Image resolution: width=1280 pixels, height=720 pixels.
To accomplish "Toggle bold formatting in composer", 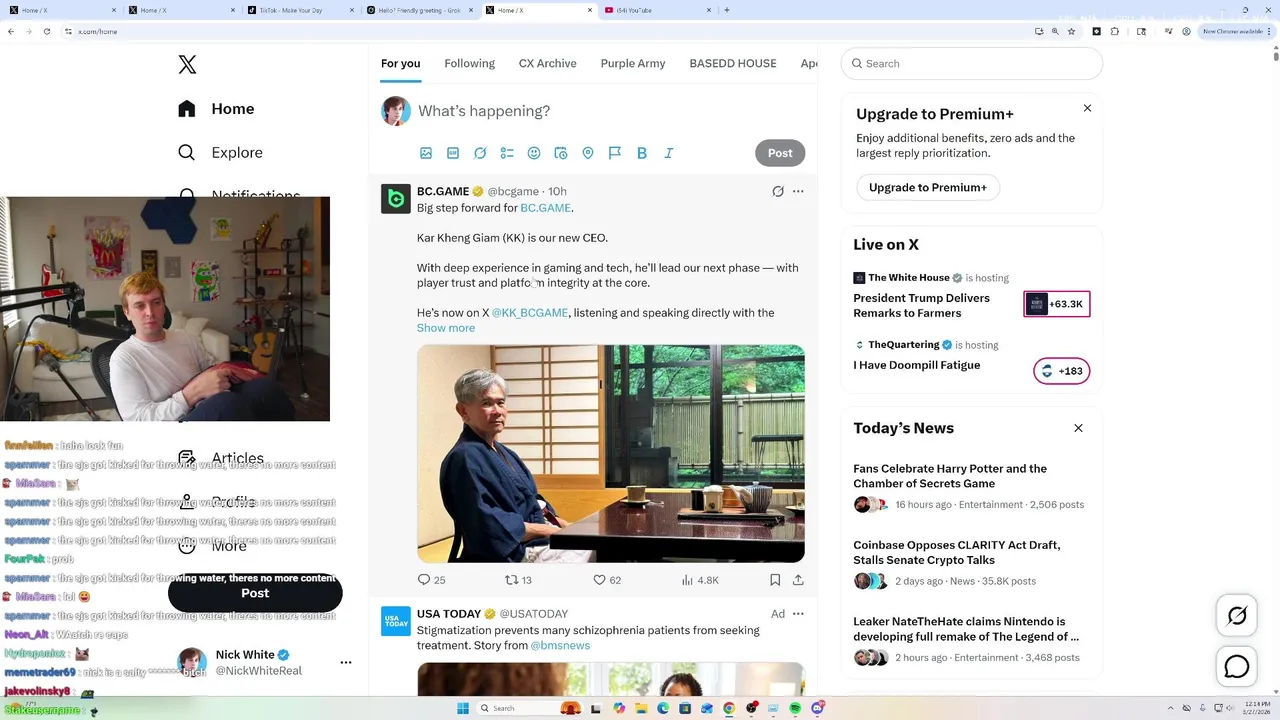I will [642, 153].
